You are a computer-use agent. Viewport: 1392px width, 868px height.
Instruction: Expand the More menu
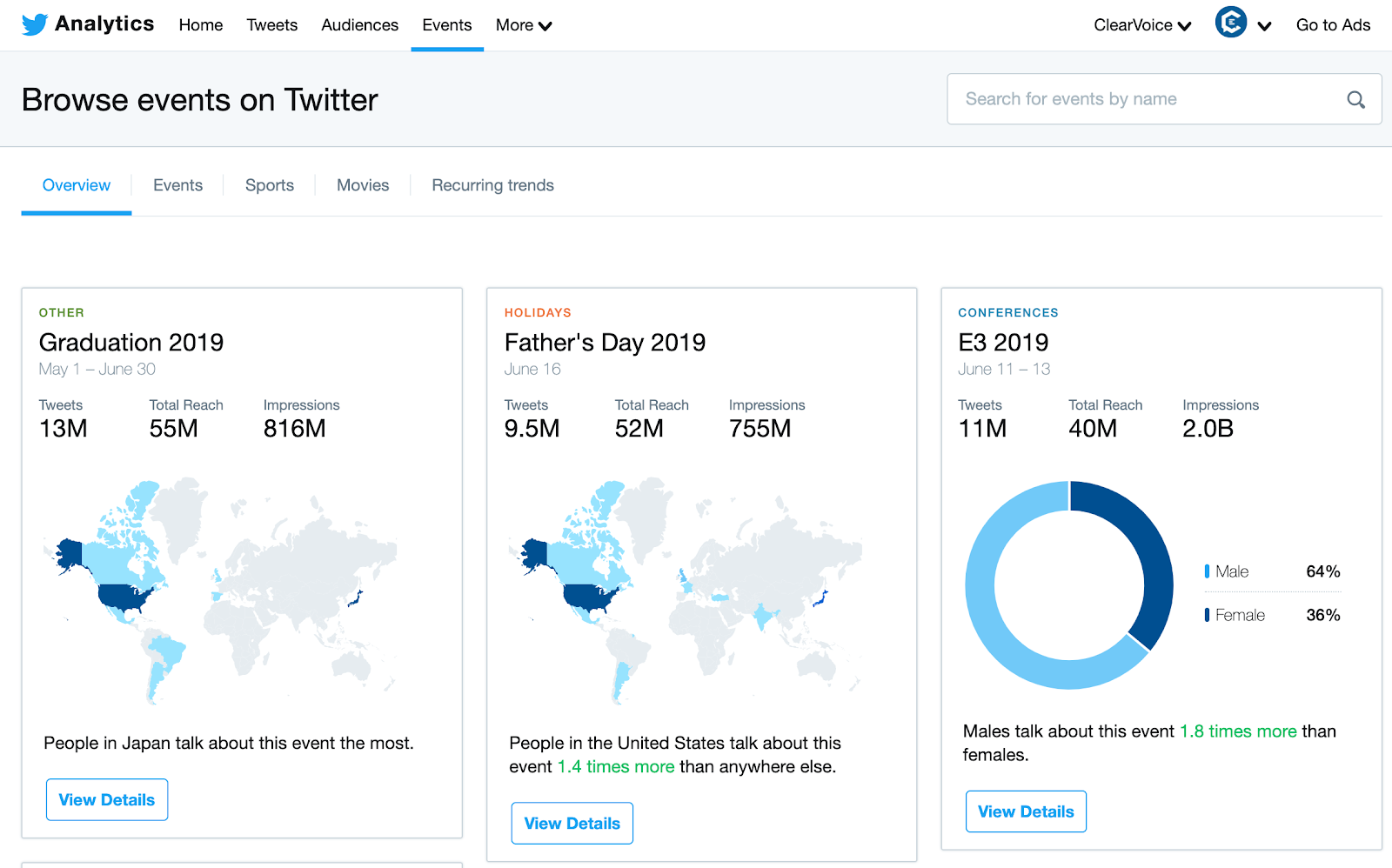pos(524,25)
